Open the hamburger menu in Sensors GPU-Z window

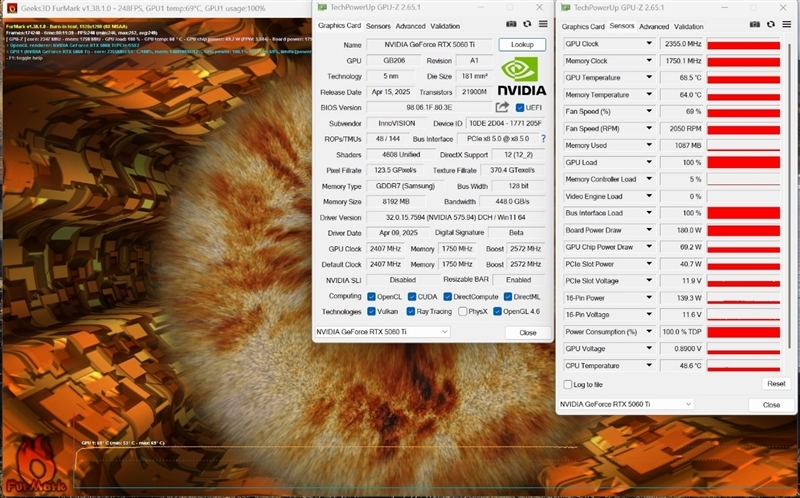tap(786, 24)
